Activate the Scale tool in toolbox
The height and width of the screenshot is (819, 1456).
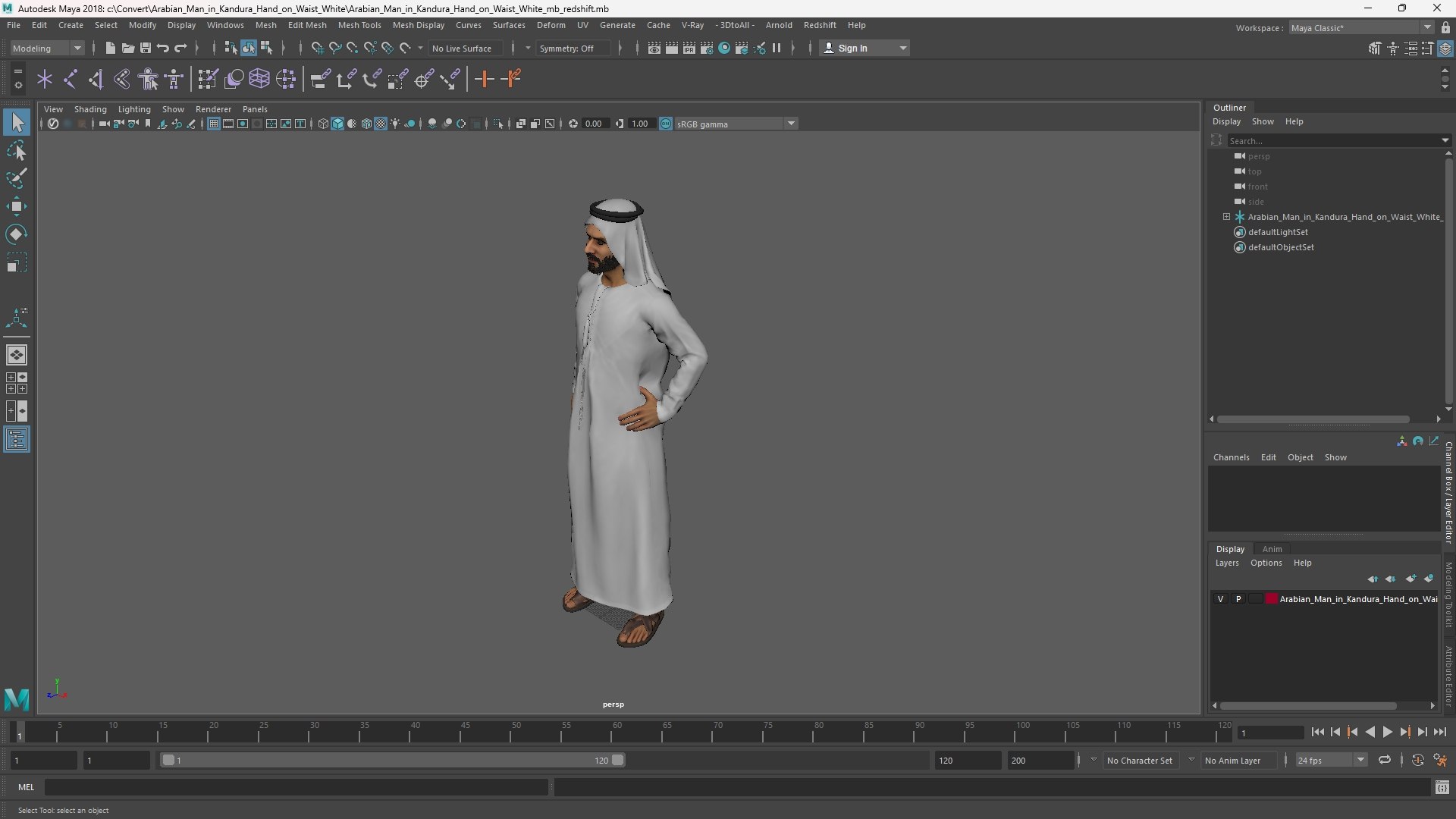pos(17,262)
